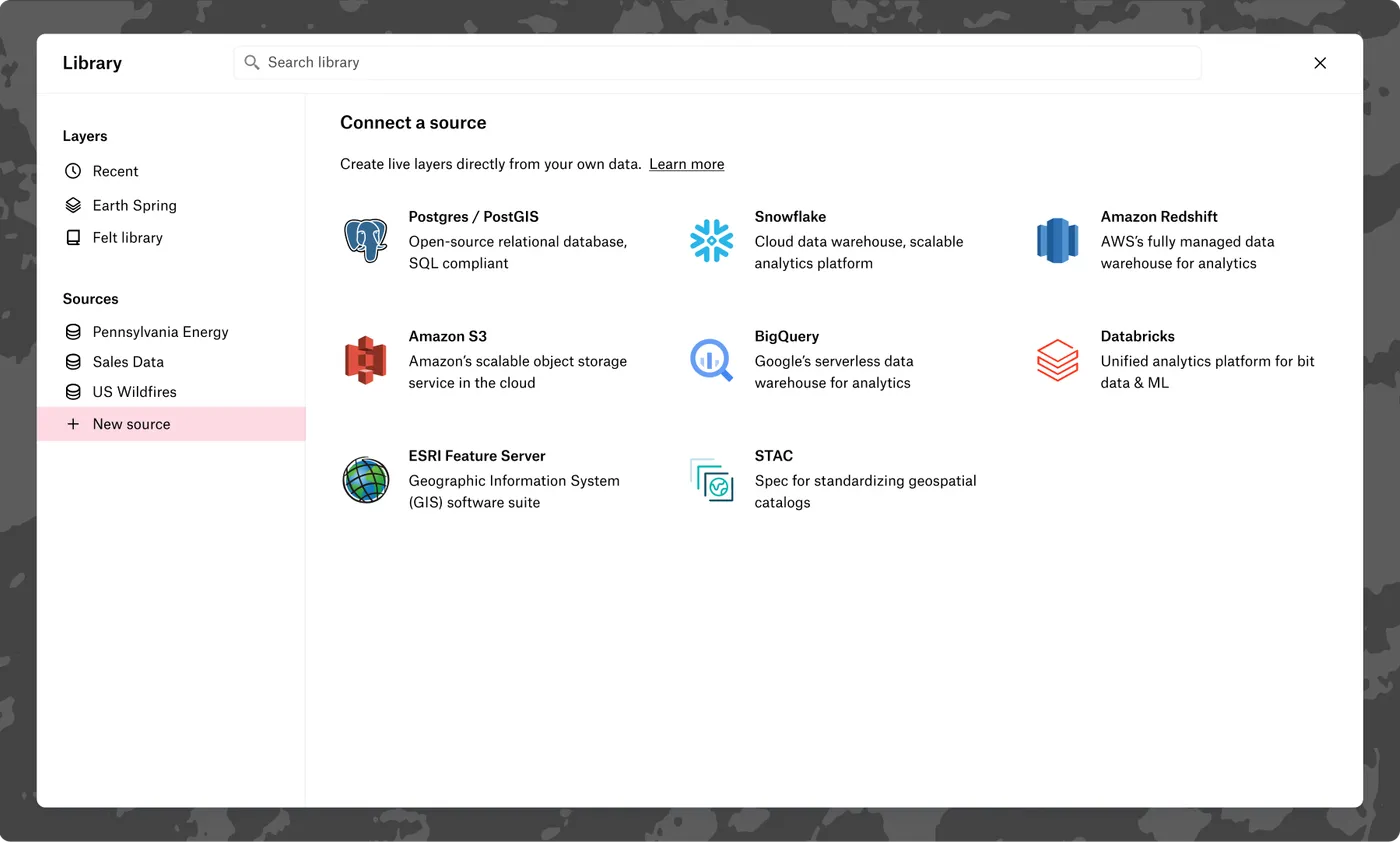Viewport: 1400px width, 842px height.
Task: Click the Sources section header
Action: 90,299
